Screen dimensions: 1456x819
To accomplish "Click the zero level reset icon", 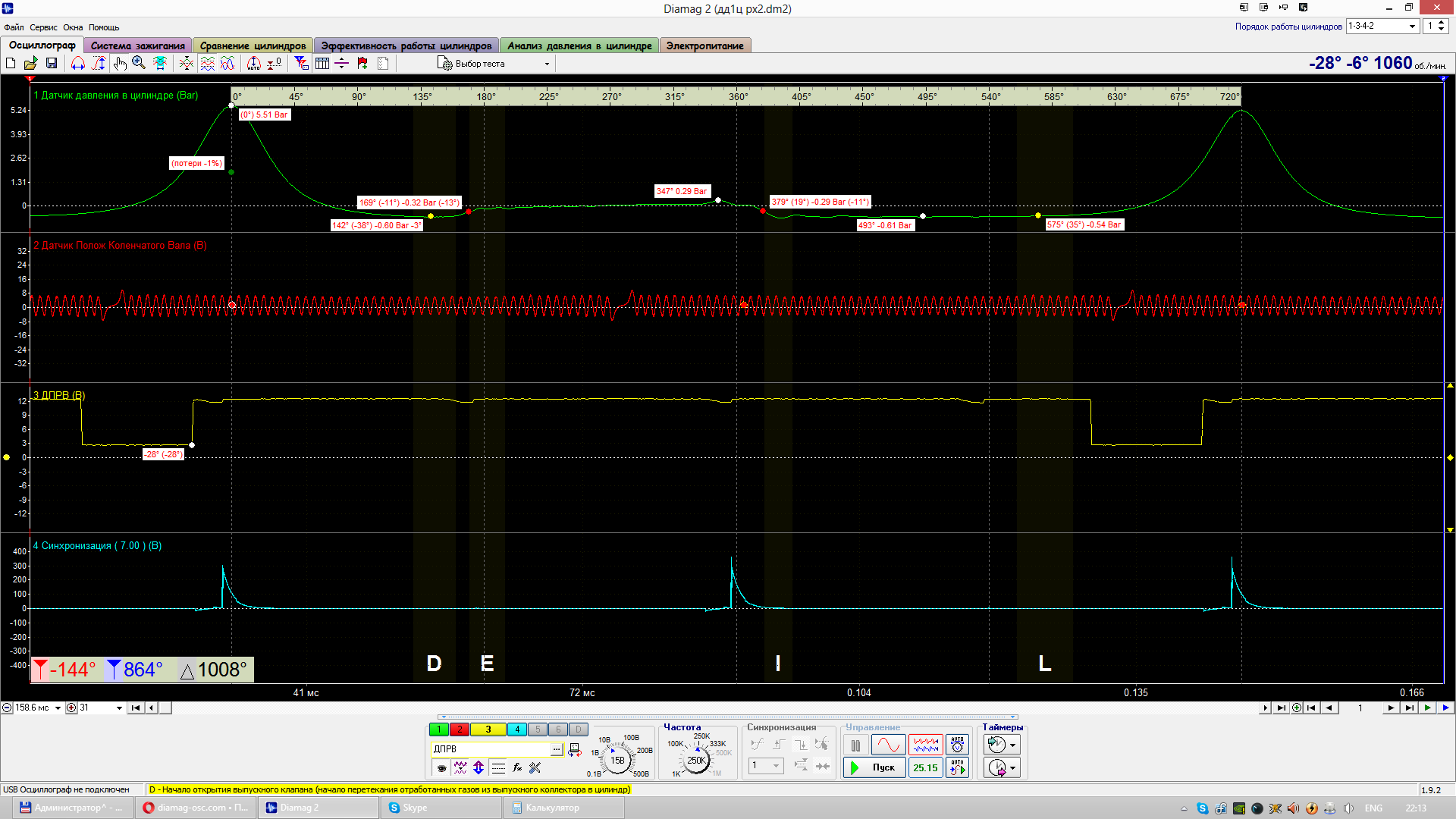I will pyautogui.click(x=275, y=64).
